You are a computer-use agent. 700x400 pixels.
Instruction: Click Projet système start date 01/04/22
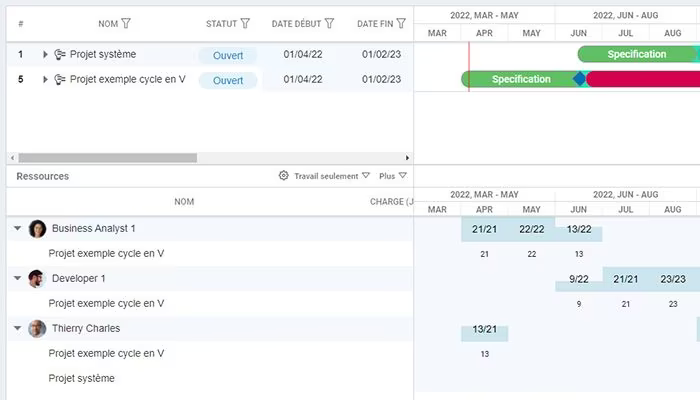point(303,54)
